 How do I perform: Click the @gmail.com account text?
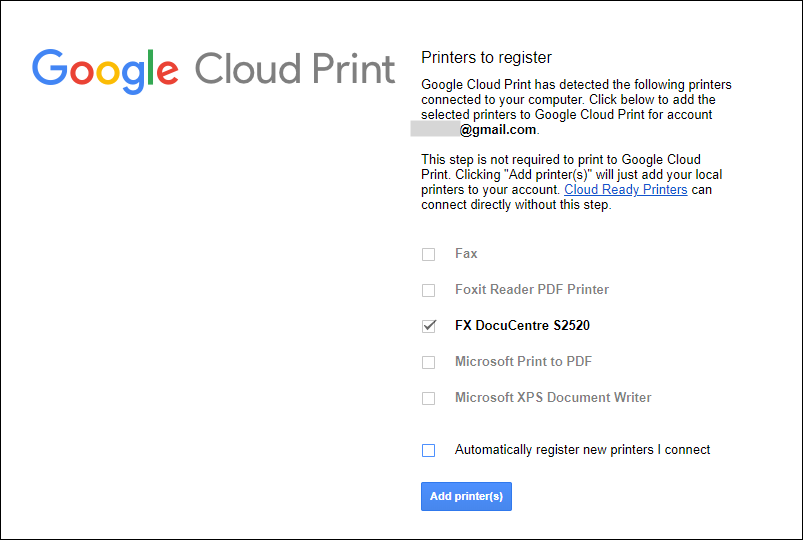(x=498, y=130)
